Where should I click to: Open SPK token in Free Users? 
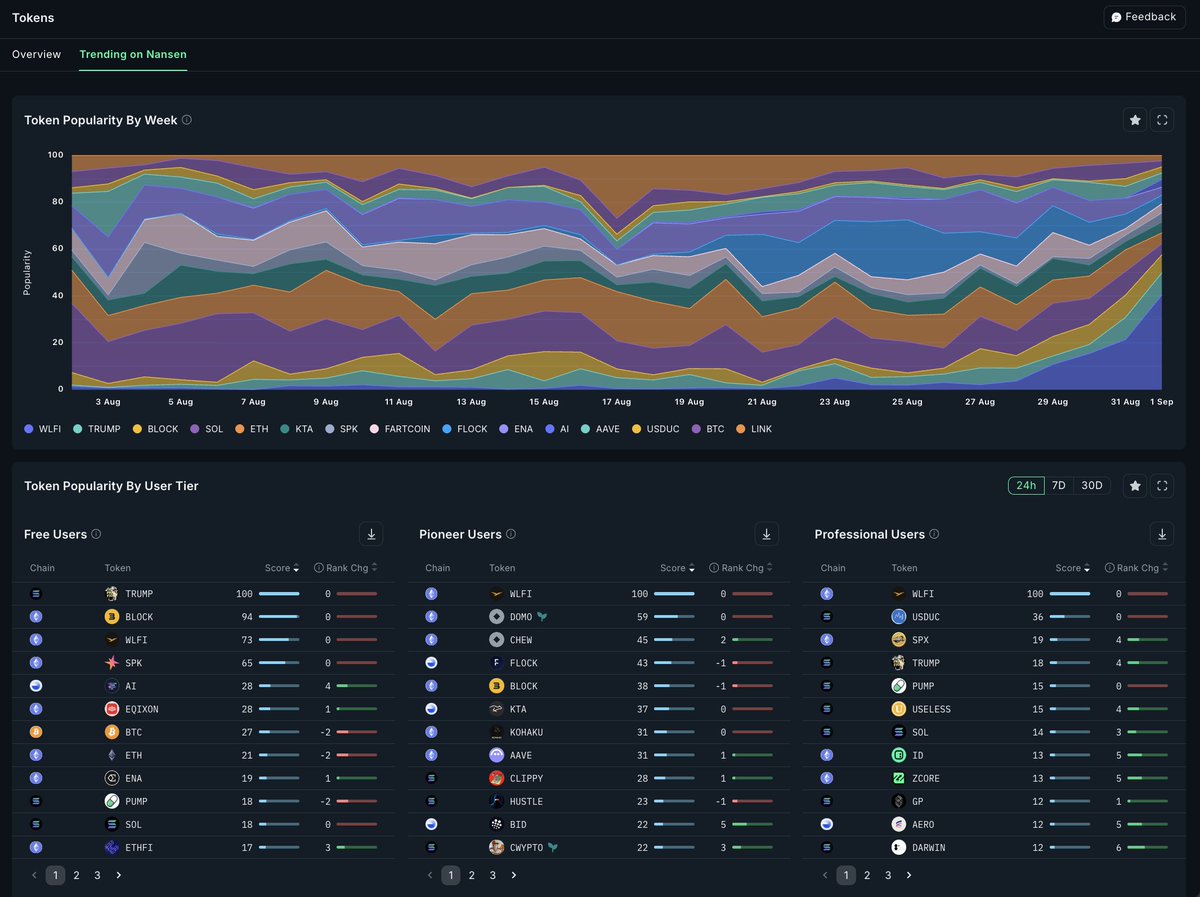134,663
